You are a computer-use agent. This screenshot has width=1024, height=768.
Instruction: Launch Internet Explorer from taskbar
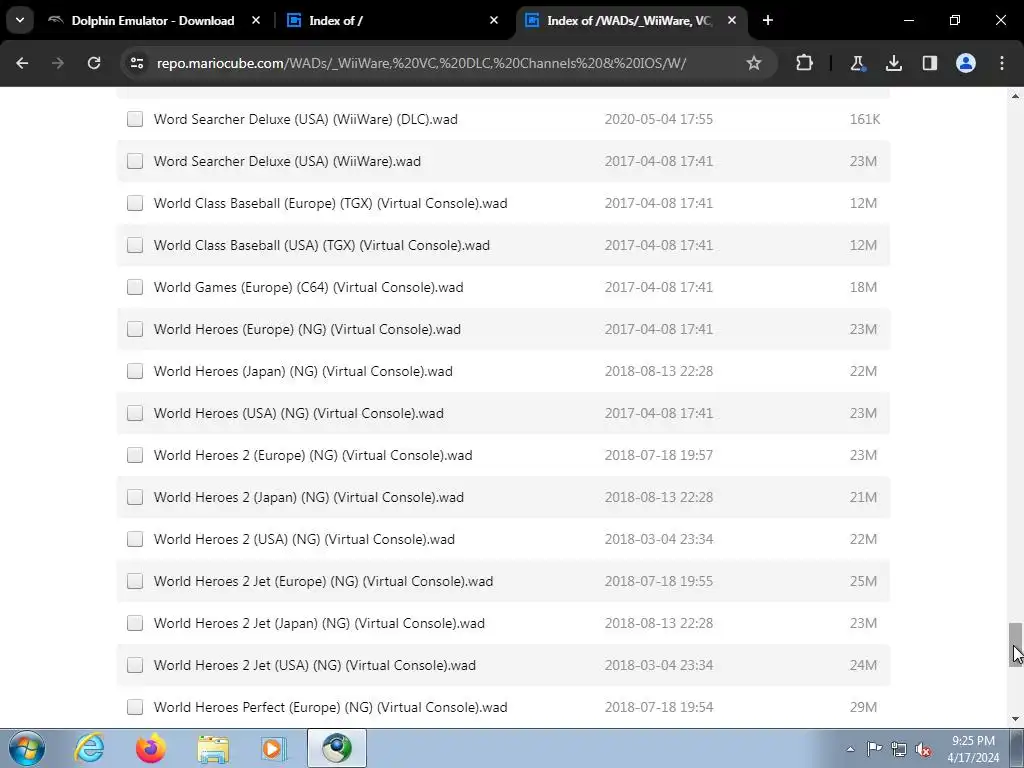89,748
